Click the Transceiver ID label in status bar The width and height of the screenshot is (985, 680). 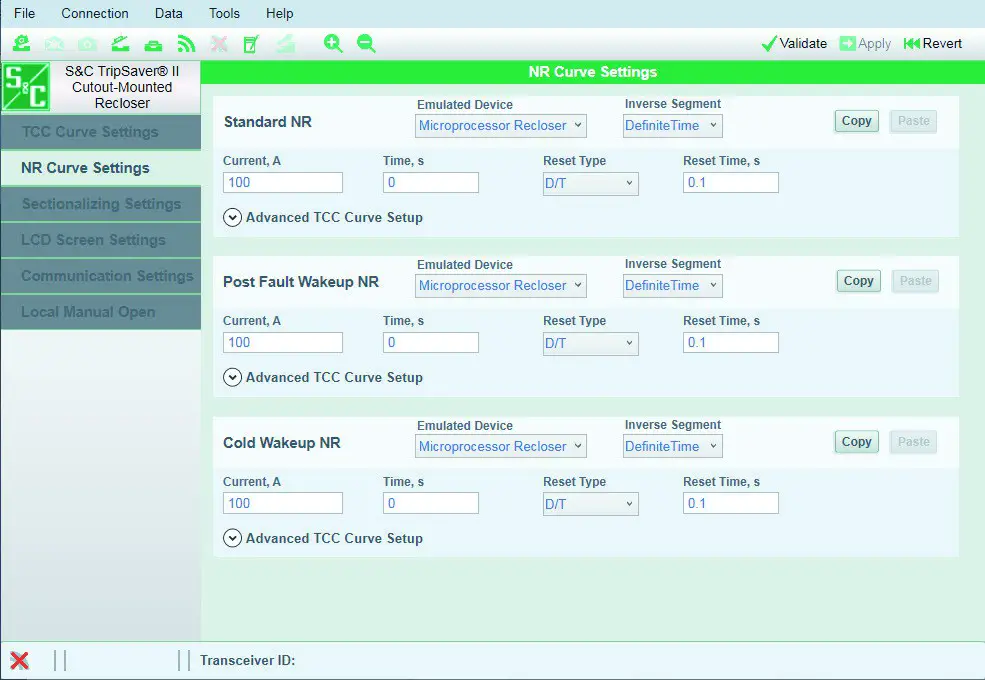[x=248, y=661]
